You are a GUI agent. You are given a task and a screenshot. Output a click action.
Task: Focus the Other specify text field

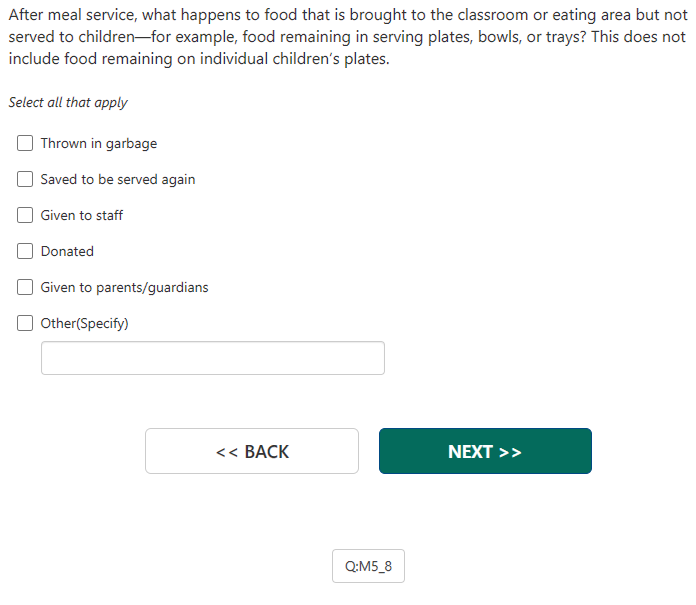pyautogui.click(x=212, y=358)
